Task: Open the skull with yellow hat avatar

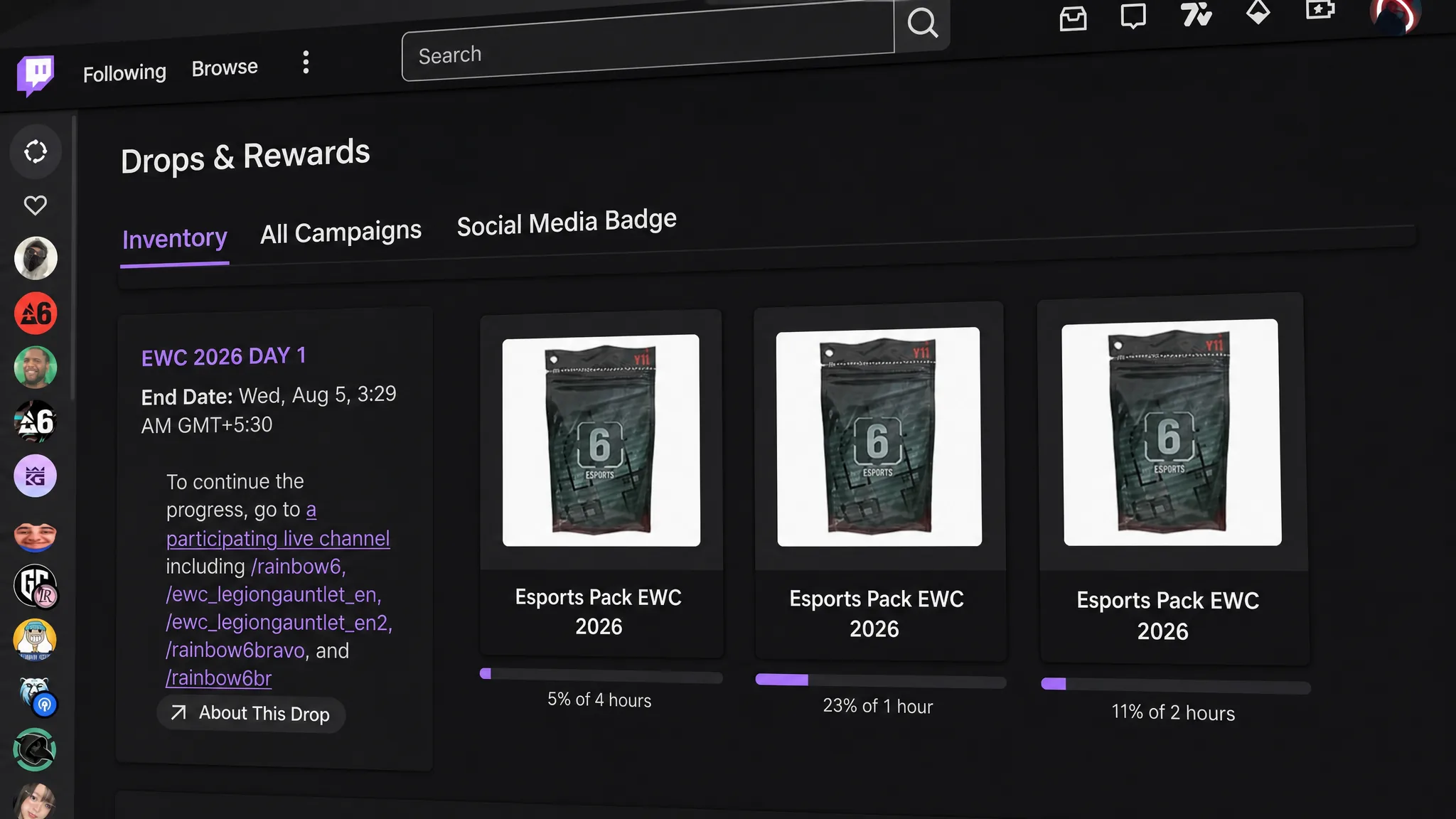Action: (x=36, y=640)
